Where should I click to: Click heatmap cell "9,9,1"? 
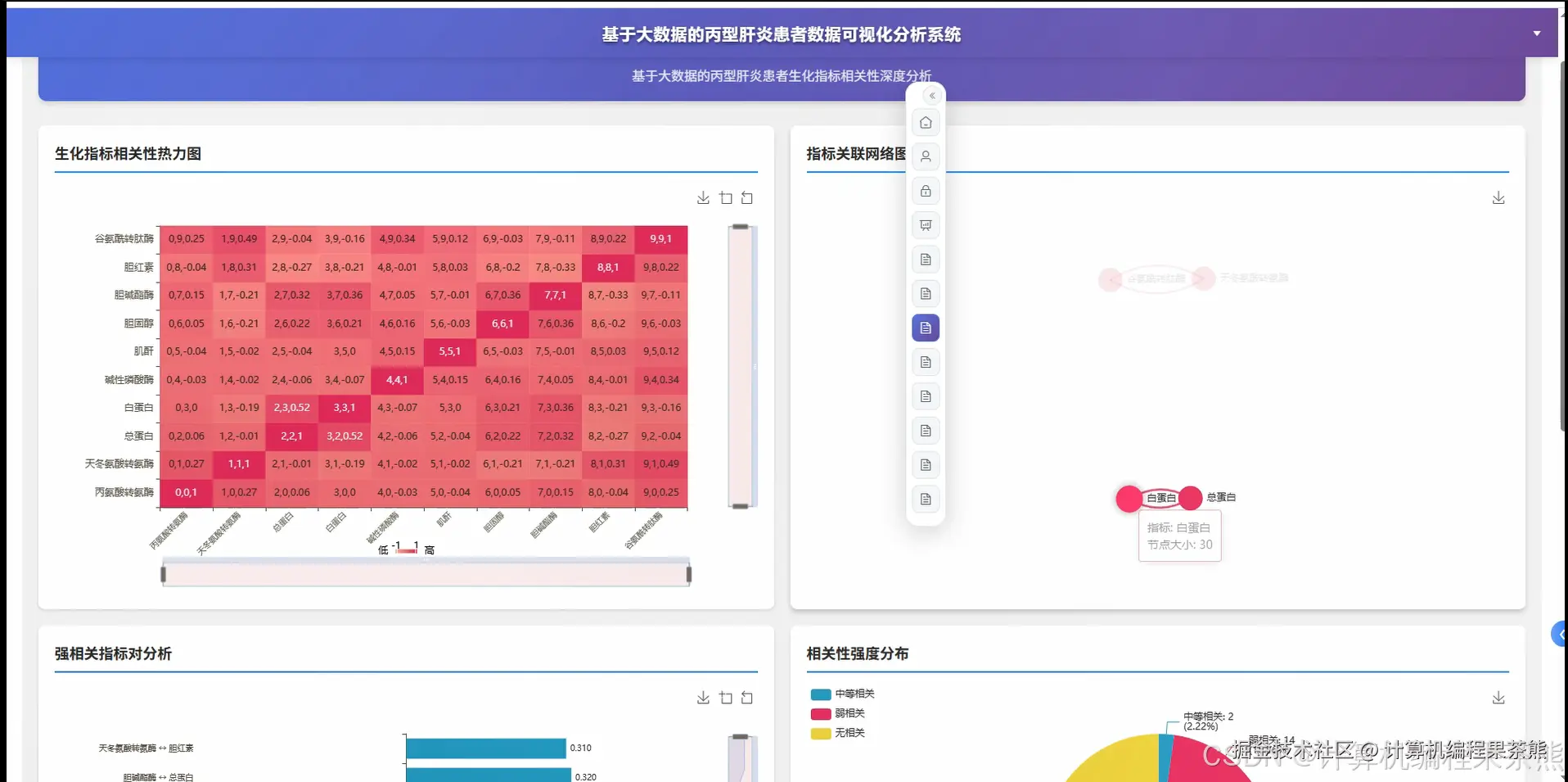coord(661,239)
